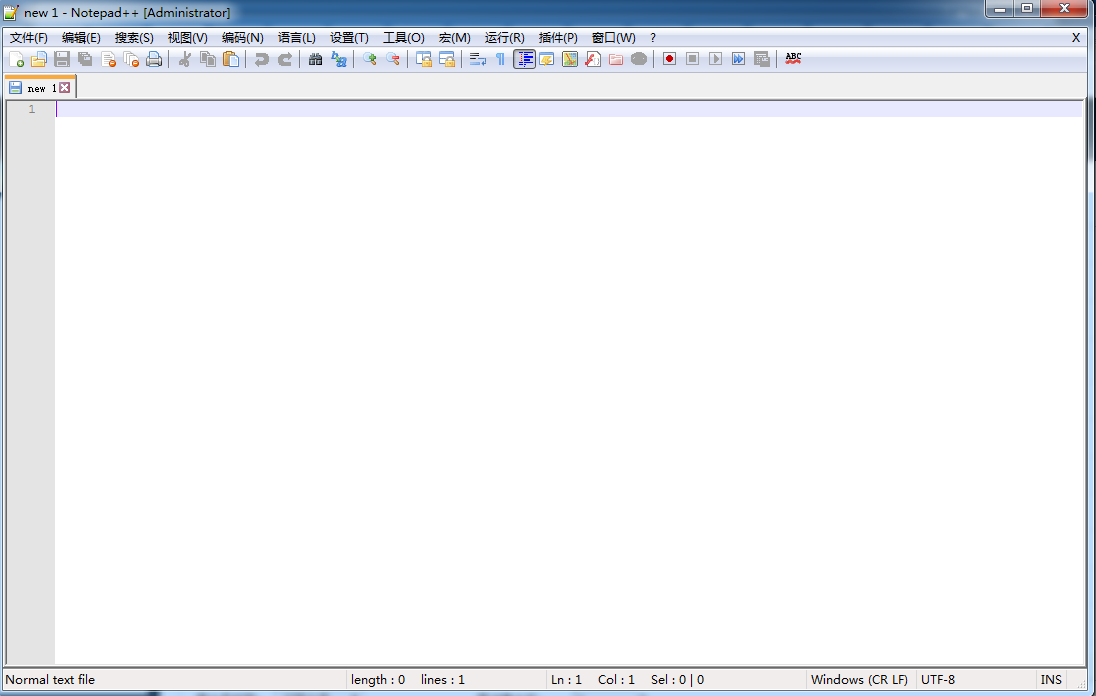The image size is (1096, 696).
Task: Toggle ABC spell check icon
Action: [793, 59]
